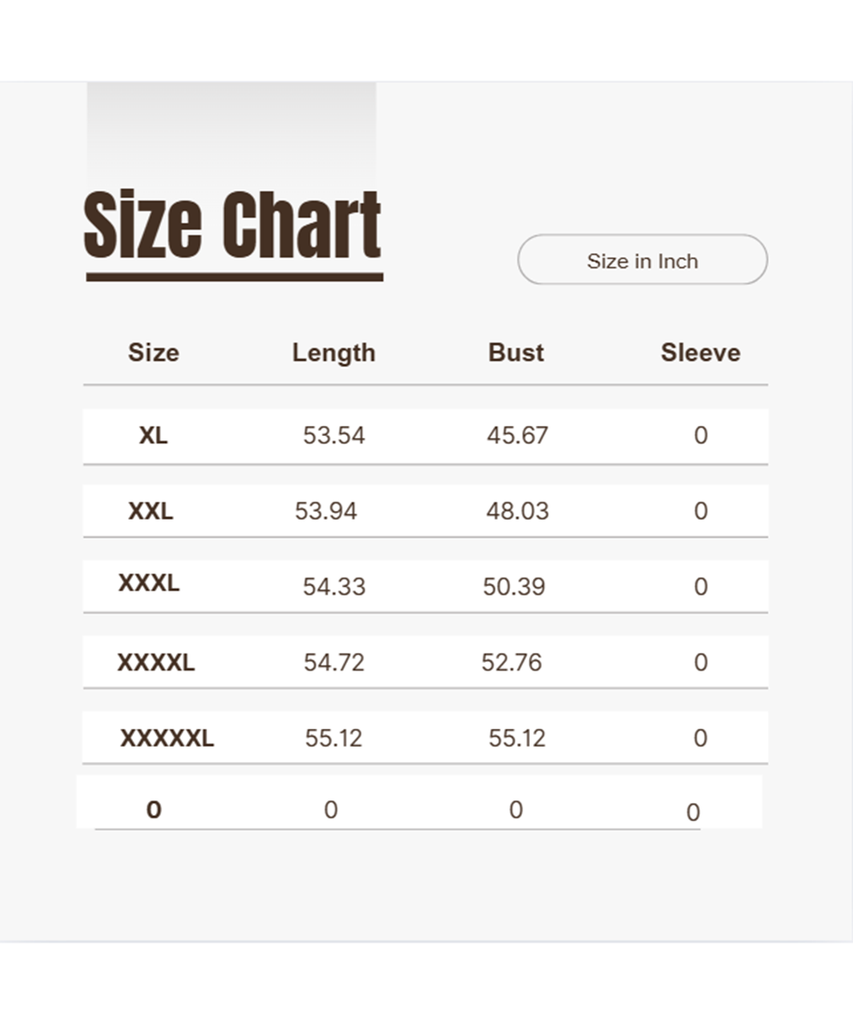Select the Length column header

(333, 353)
